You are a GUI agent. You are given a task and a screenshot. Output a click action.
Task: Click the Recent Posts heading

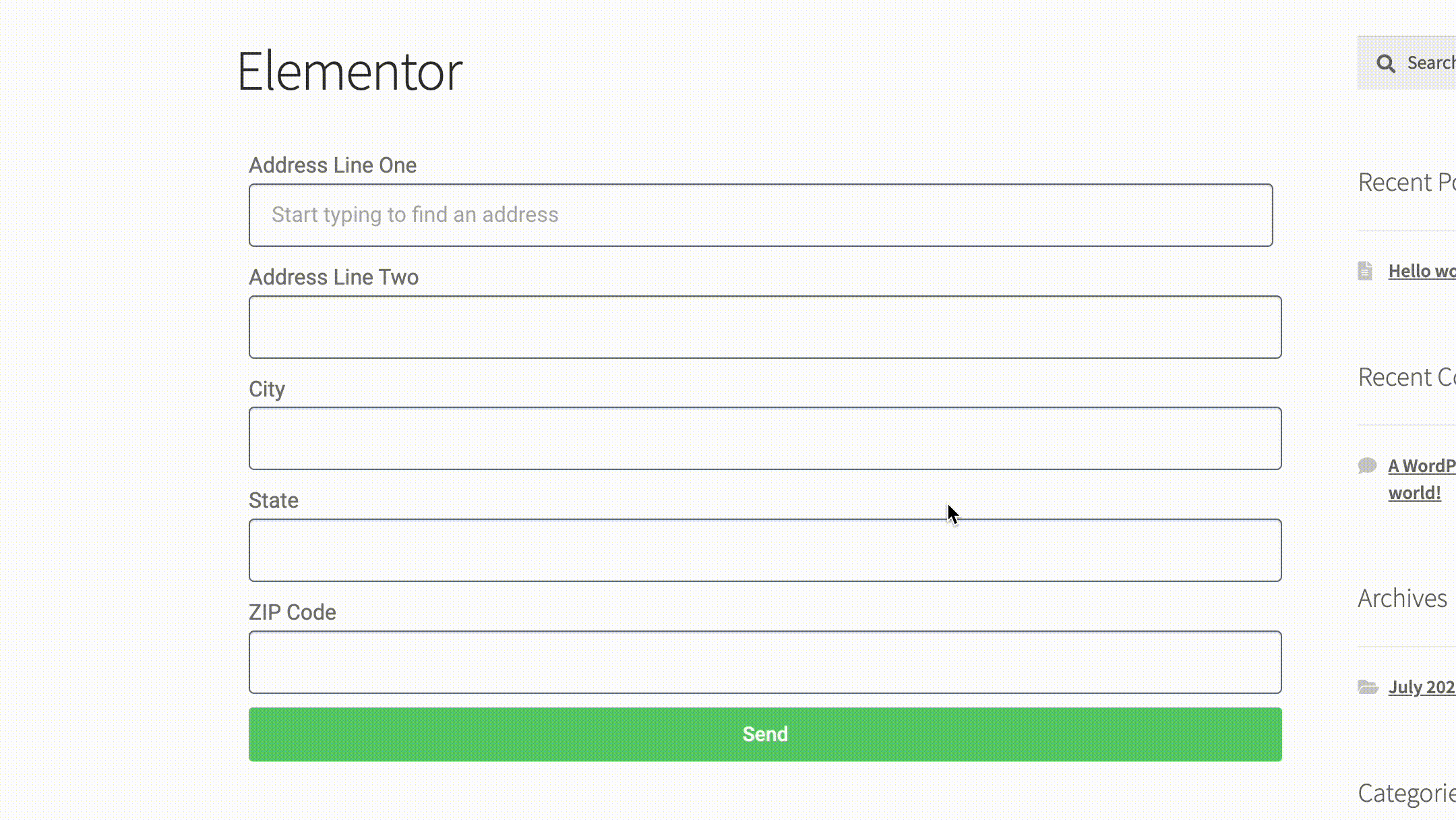(1407, 182)
